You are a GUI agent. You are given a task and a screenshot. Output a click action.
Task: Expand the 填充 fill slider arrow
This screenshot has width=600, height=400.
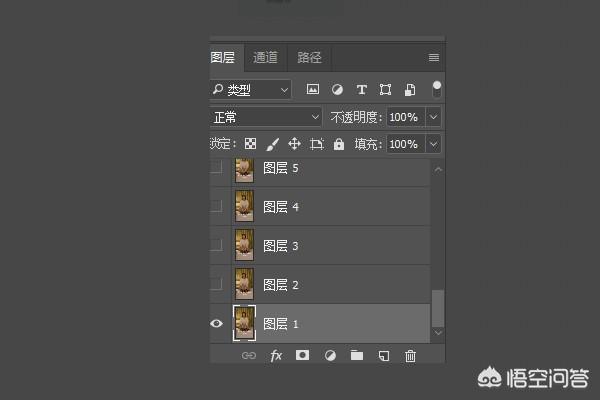point(434,144)
